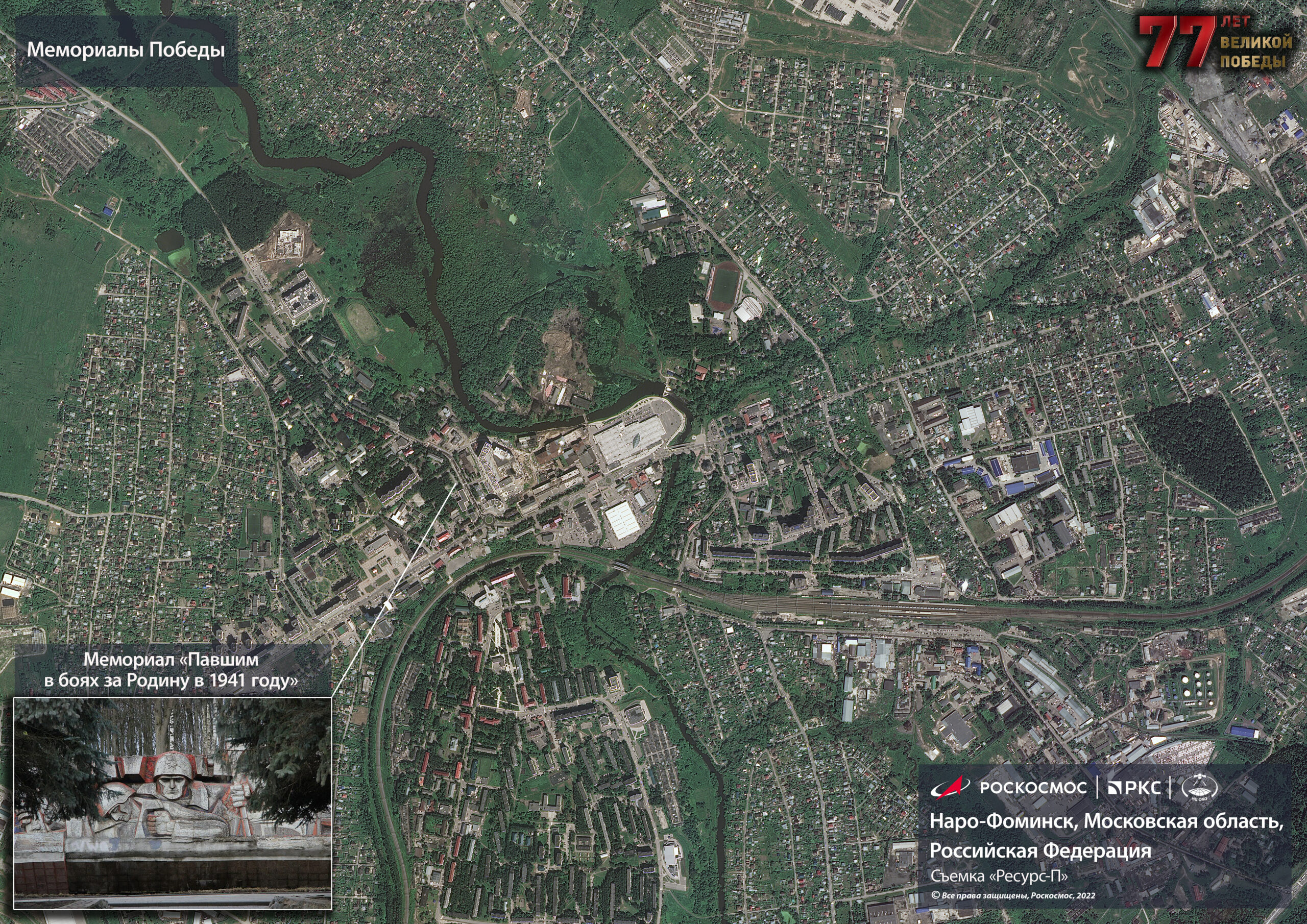The height and width of the screenshot is (924, 1307).
Task: Click the copyright Роскосмос 2022 notice
Action: [x=1013, y=895]
